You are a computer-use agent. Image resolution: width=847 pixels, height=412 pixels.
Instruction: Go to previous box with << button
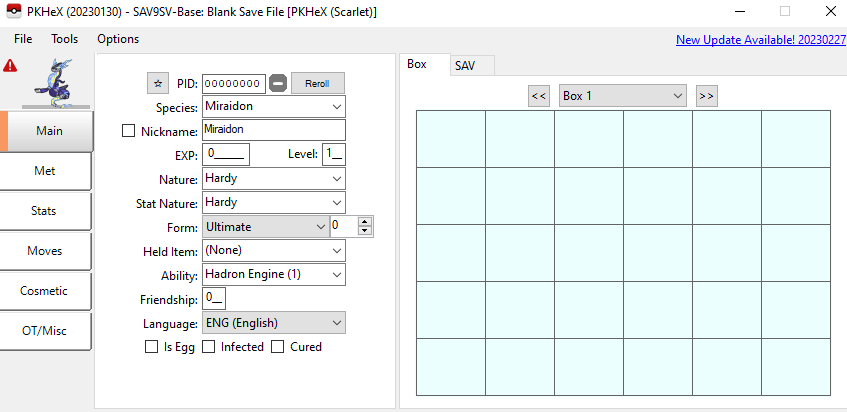(539, 96)
